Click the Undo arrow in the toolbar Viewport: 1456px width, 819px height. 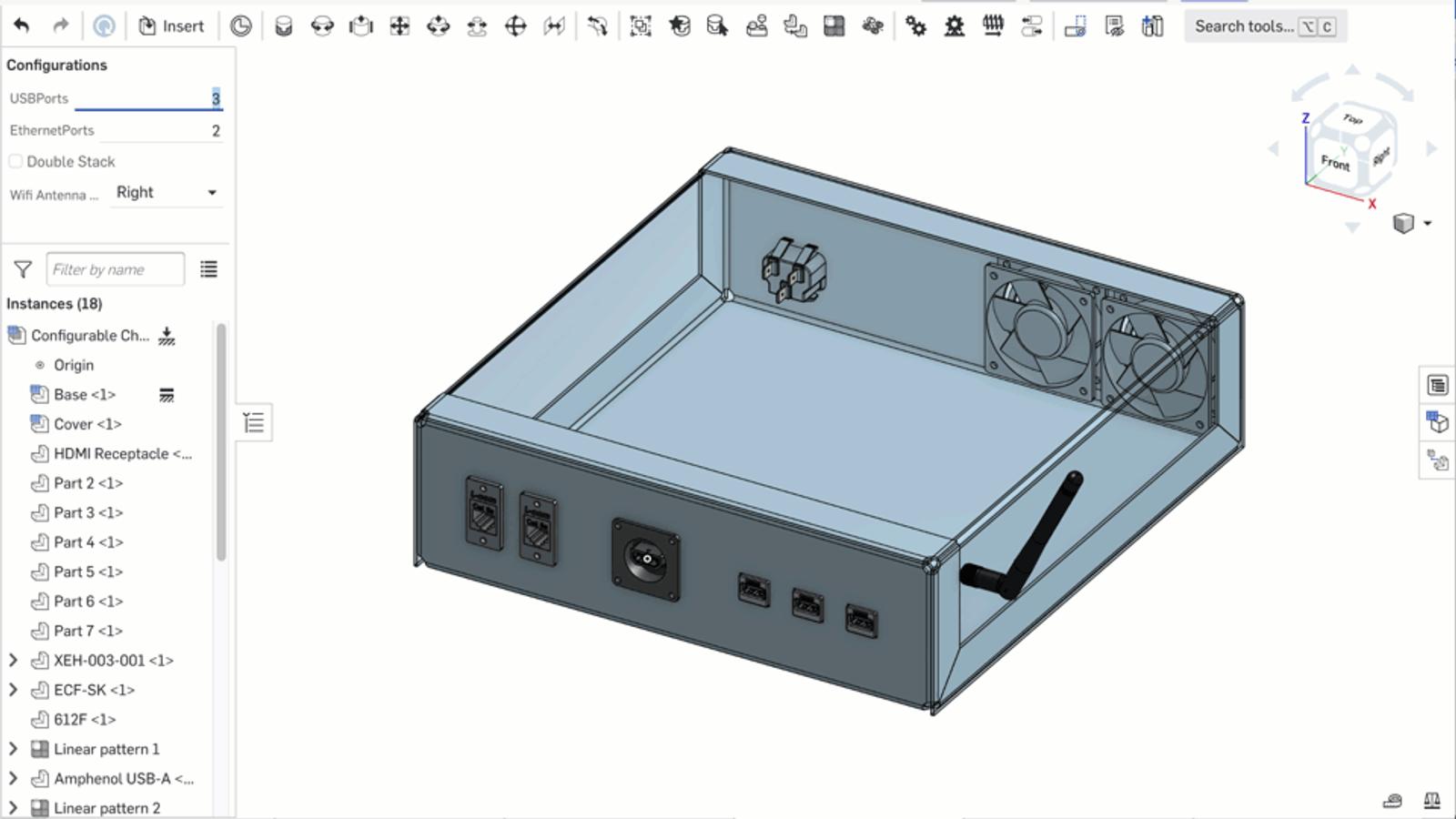click(x=22, y=26)
